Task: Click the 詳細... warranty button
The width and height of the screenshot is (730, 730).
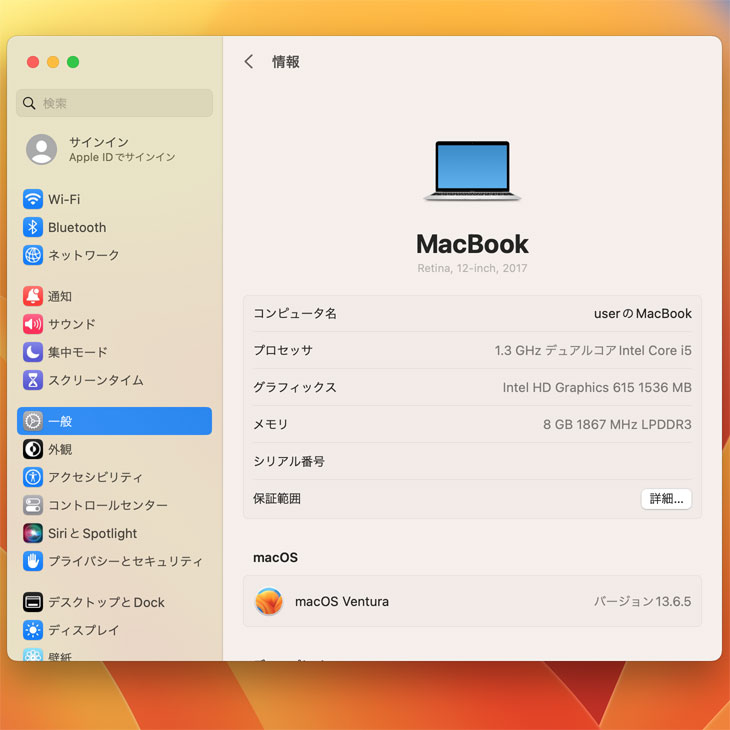Action: click(x=666, y=499)
